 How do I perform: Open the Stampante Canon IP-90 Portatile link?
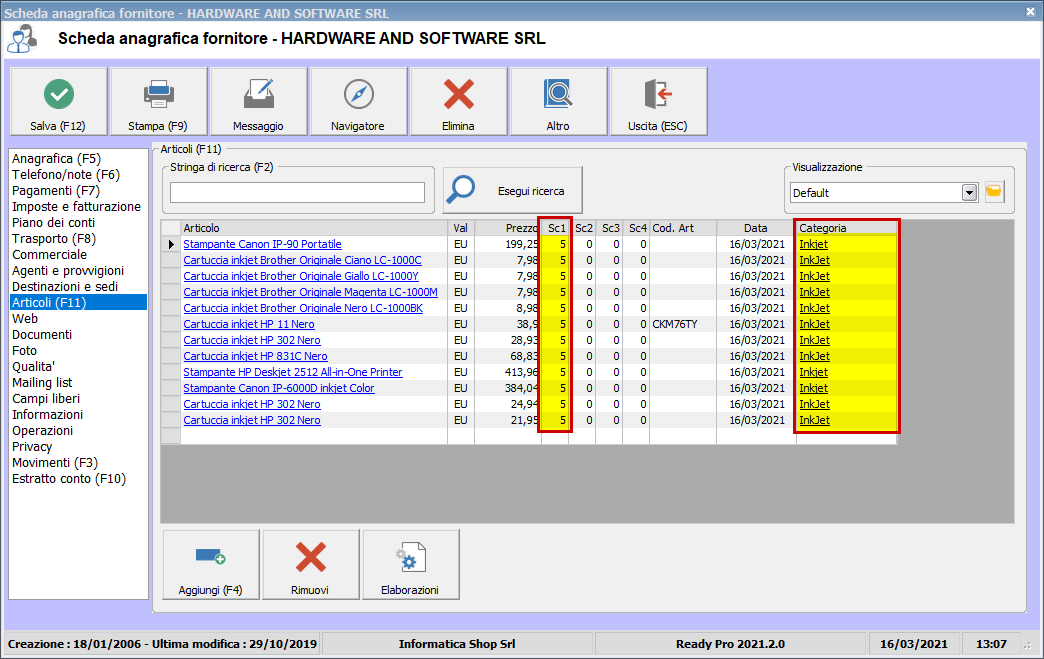click(x=262, y=244)
